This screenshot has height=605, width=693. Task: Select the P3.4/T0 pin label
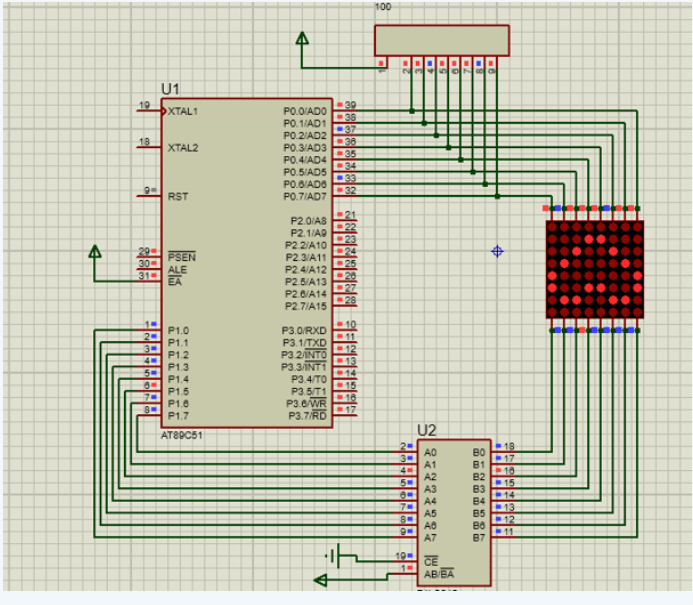pos(309,379)
